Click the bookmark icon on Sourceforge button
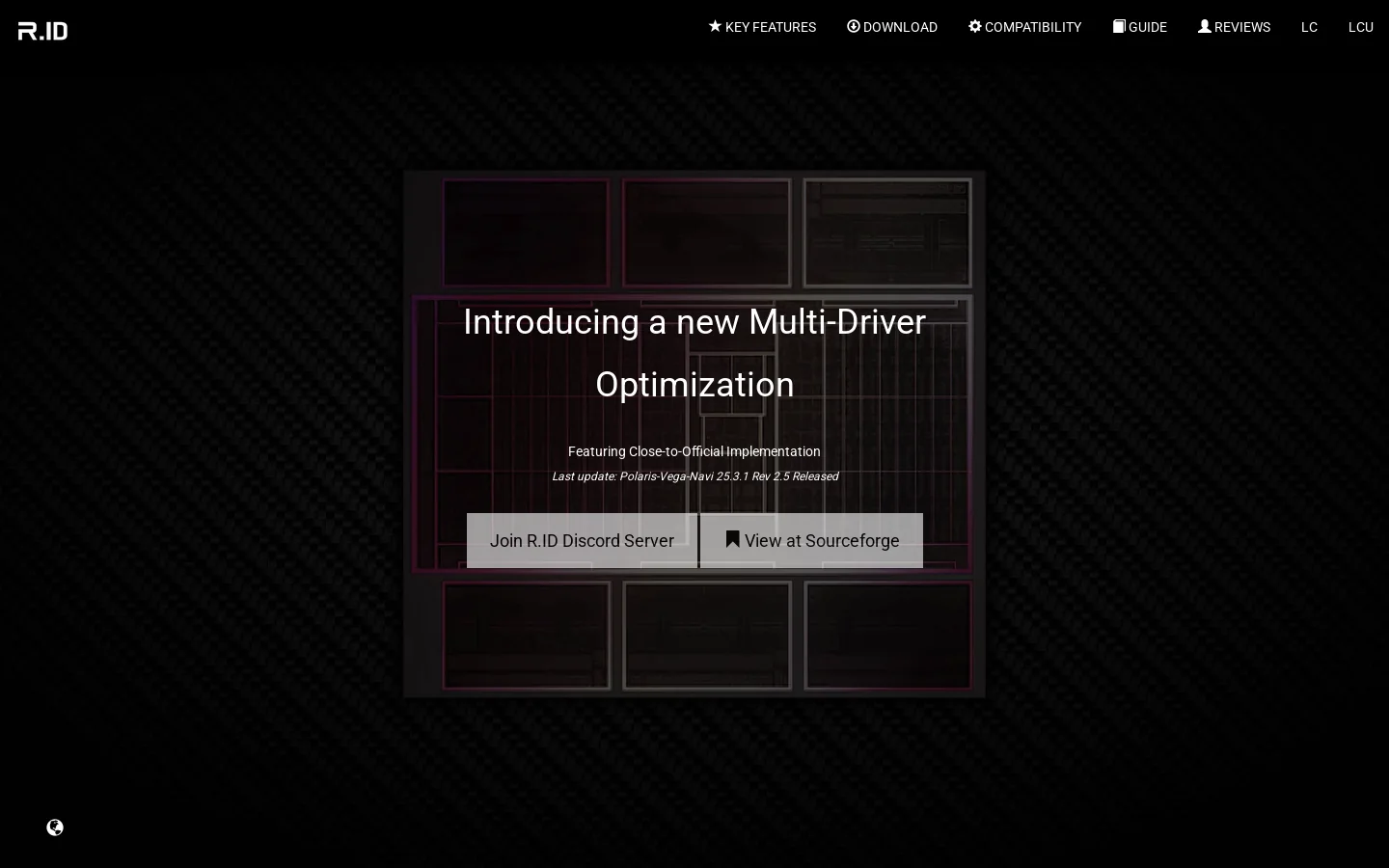The image size is (1389, 868). (732, 539)
